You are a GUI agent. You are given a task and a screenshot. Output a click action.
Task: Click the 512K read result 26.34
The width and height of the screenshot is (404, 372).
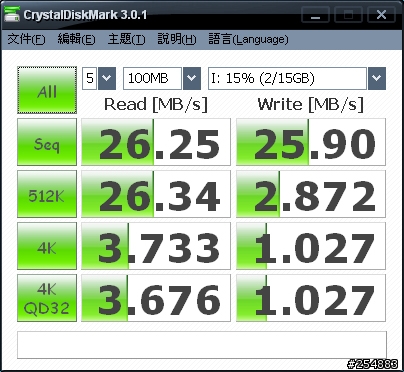[156, 194]
